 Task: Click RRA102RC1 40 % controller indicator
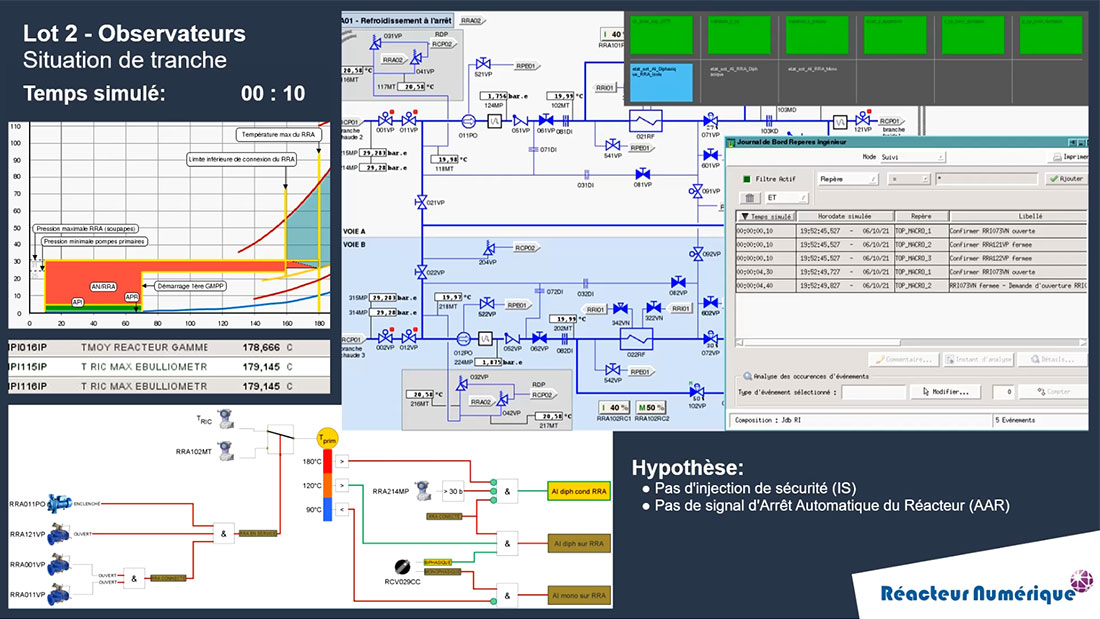pyautogui.click(x=614, y=407)
